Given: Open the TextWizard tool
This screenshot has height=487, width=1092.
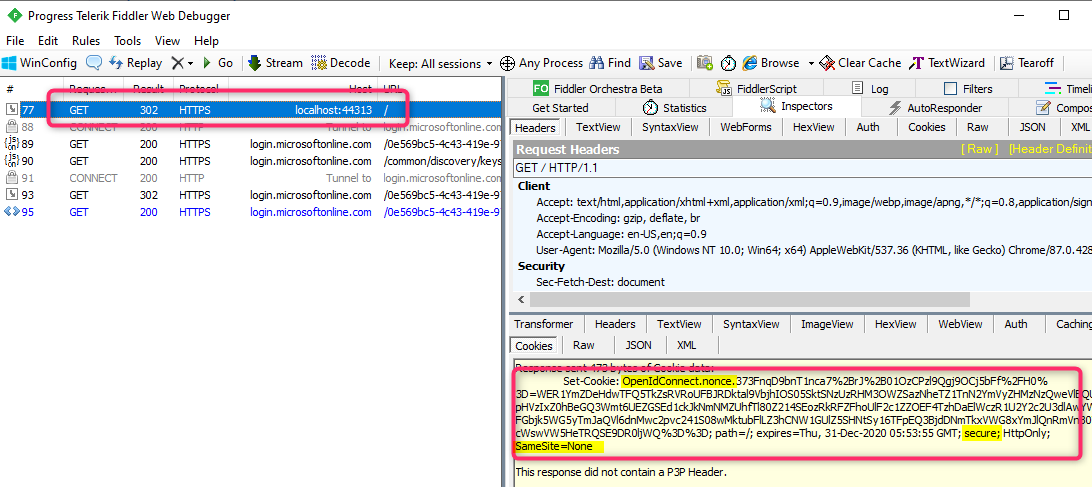Looking at the screenshot, I should (x=947, y=63).
